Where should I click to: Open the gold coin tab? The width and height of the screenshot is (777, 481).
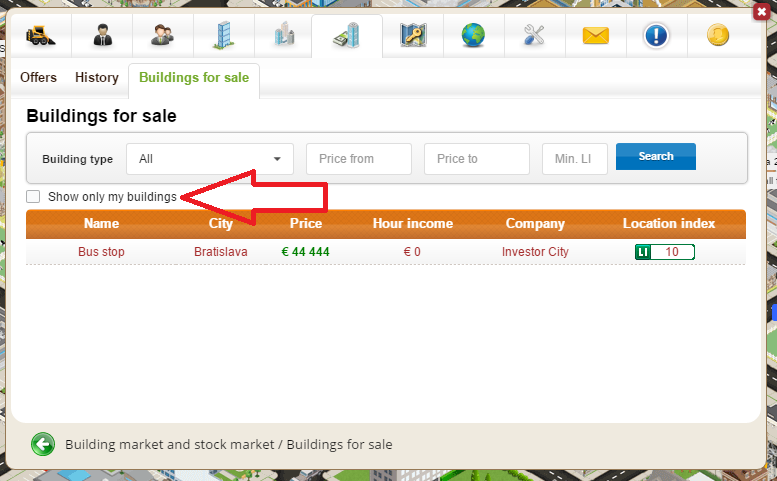718,36
